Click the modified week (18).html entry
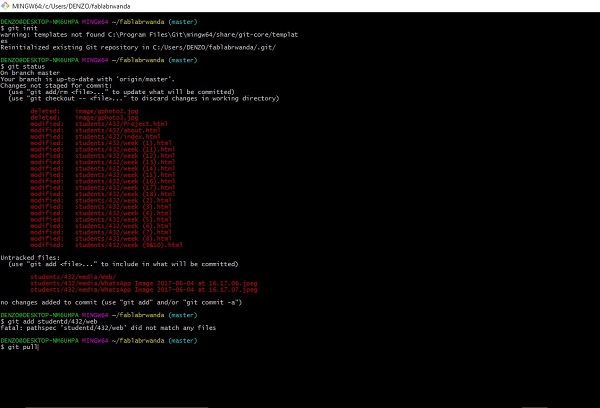 coord(103,194)
